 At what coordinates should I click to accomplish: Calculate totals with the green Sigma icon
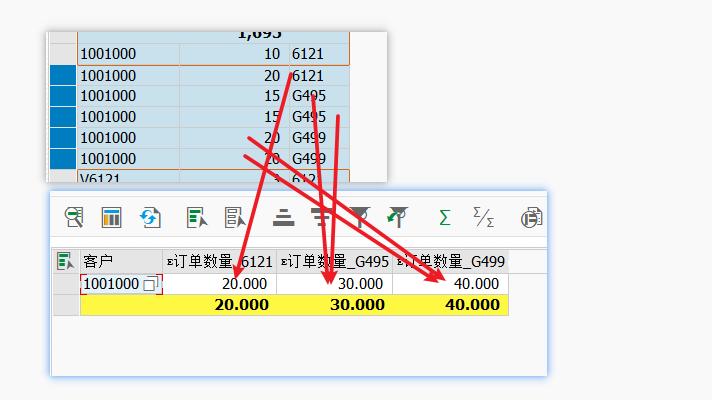[x=445, y=217]
